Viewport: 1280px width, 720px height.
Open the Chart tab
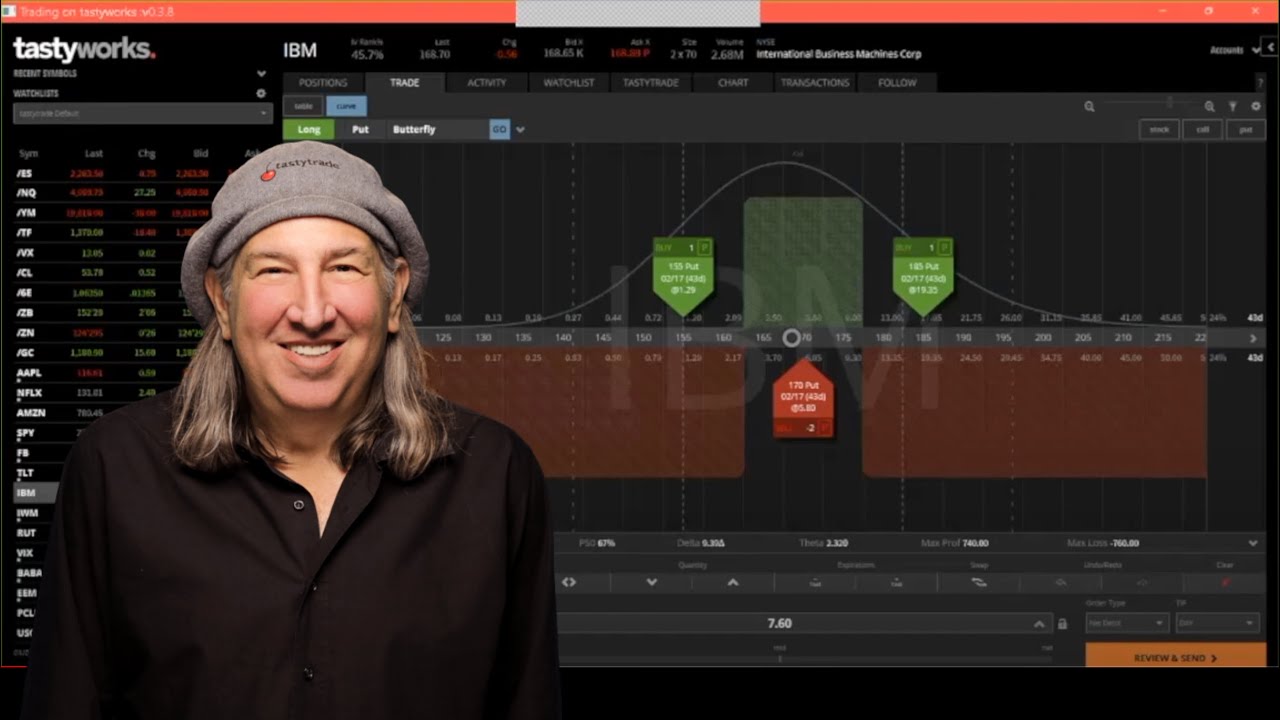(x=733, y=83)
